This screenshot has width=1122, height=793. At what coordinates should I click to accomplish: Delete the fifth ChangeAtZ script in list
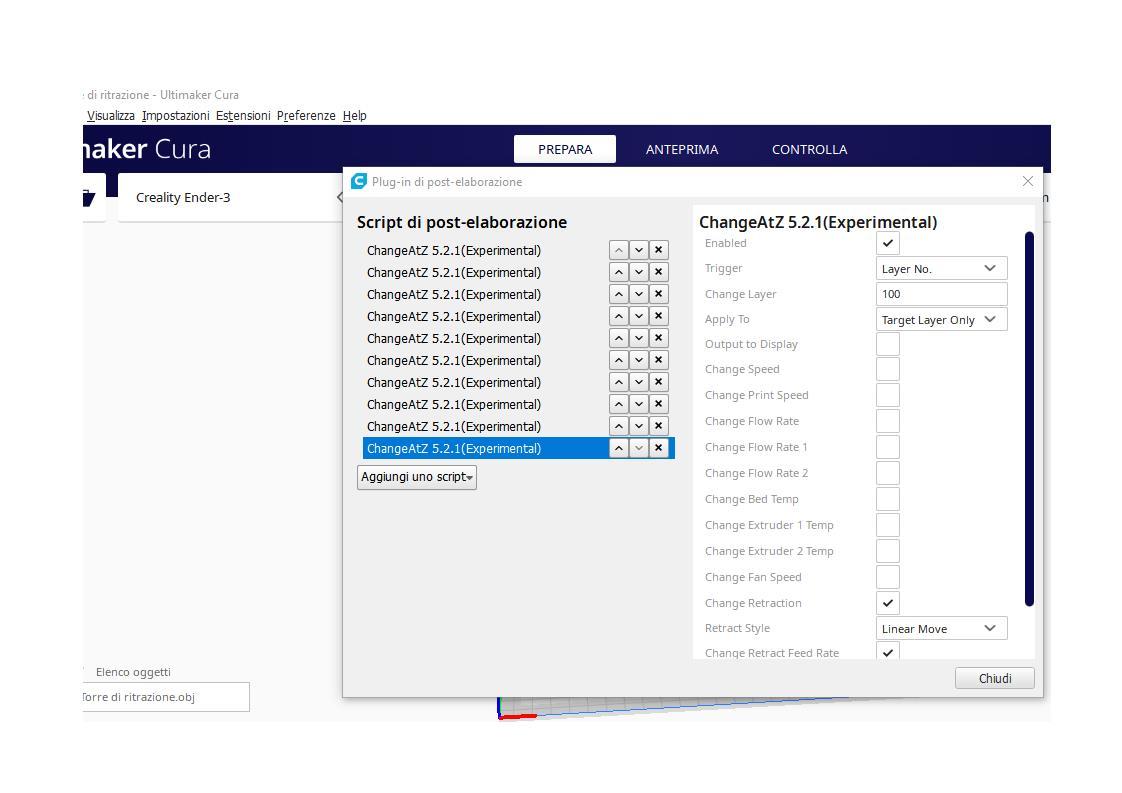coord(658,338)
